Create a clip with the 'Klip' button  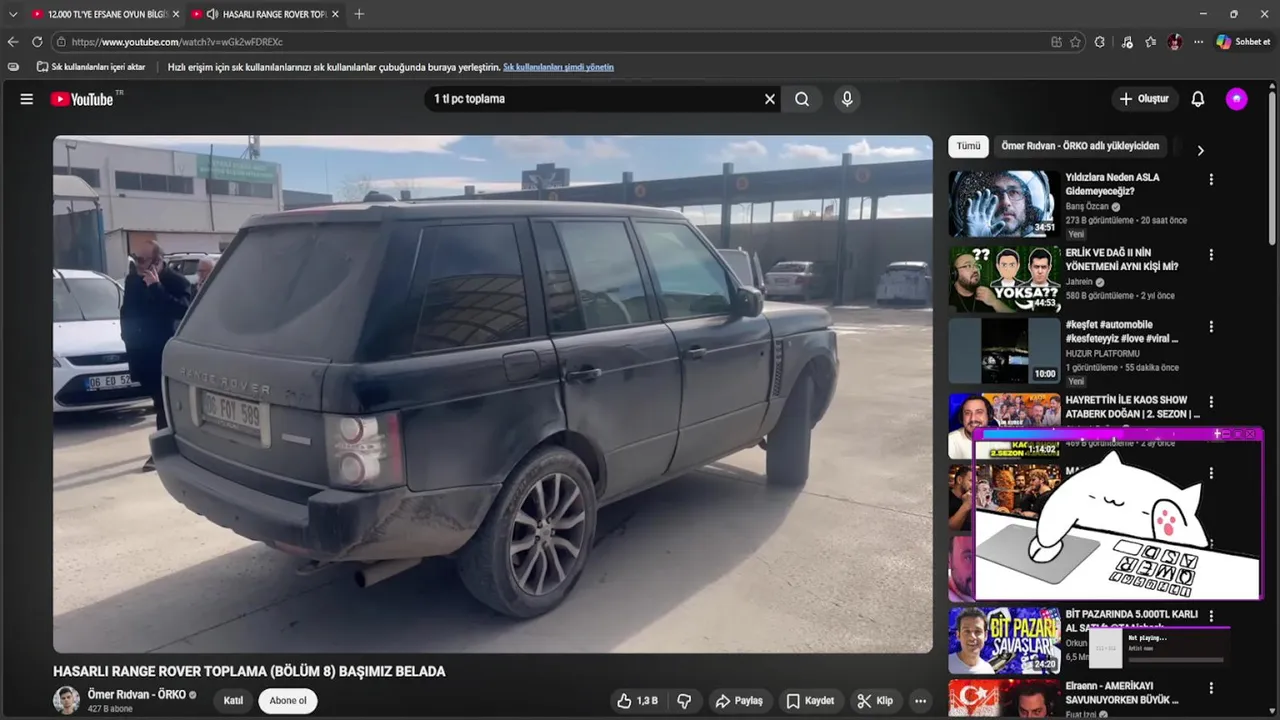click(x=875, y=701)
